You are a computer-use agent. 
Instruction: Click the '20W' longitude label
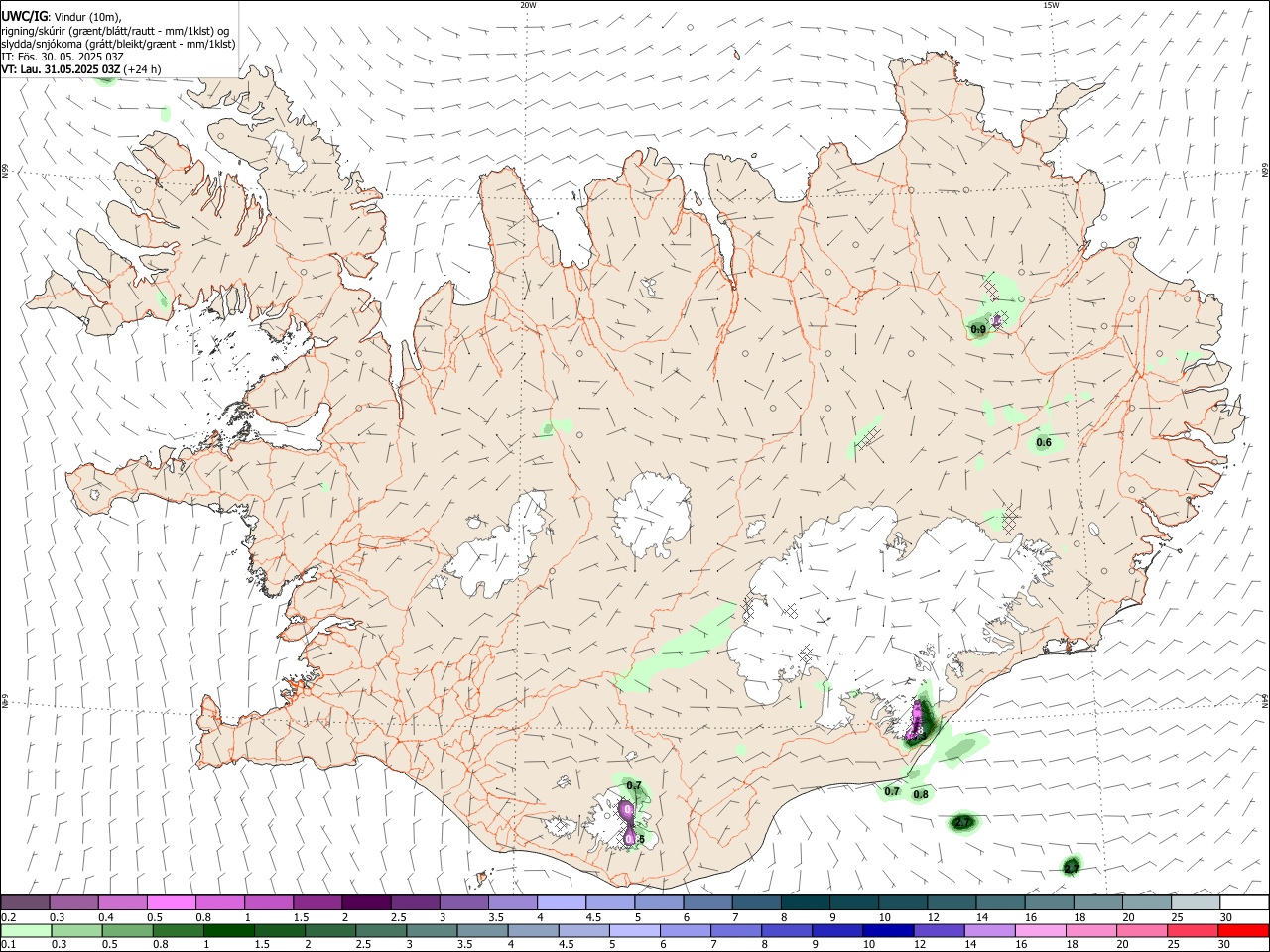(528, 5)
